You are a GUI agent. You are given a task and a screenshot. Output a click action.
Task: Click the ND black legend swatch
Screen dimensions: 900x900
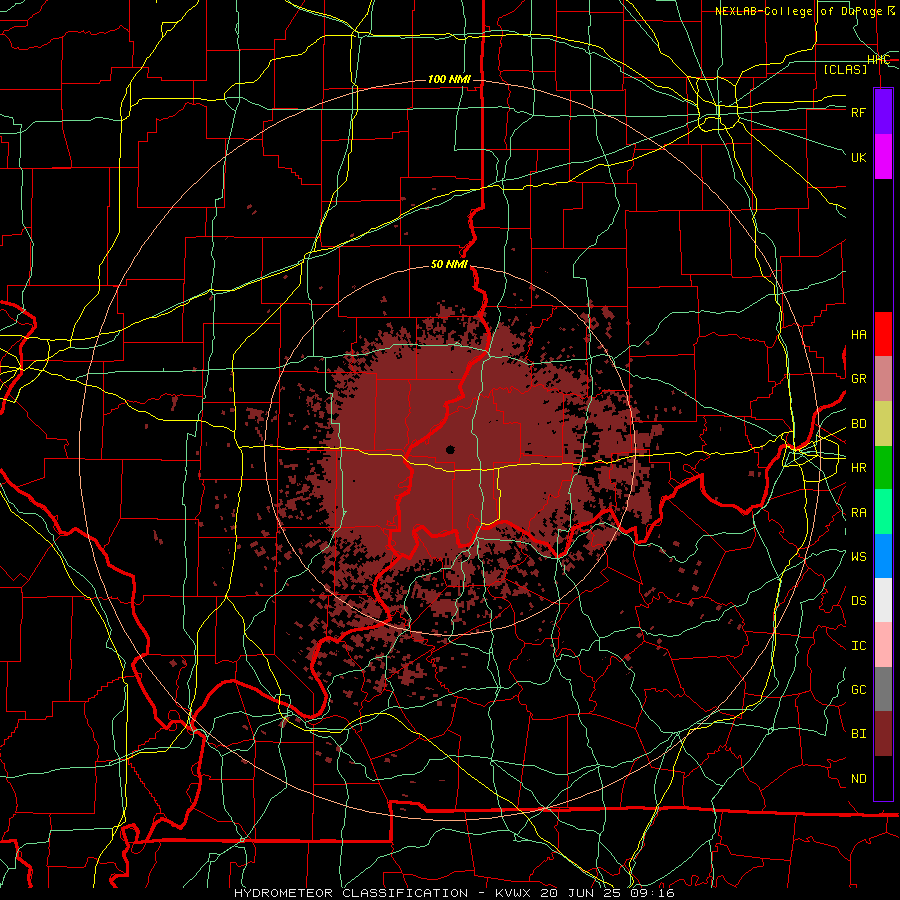coord(883,778)
